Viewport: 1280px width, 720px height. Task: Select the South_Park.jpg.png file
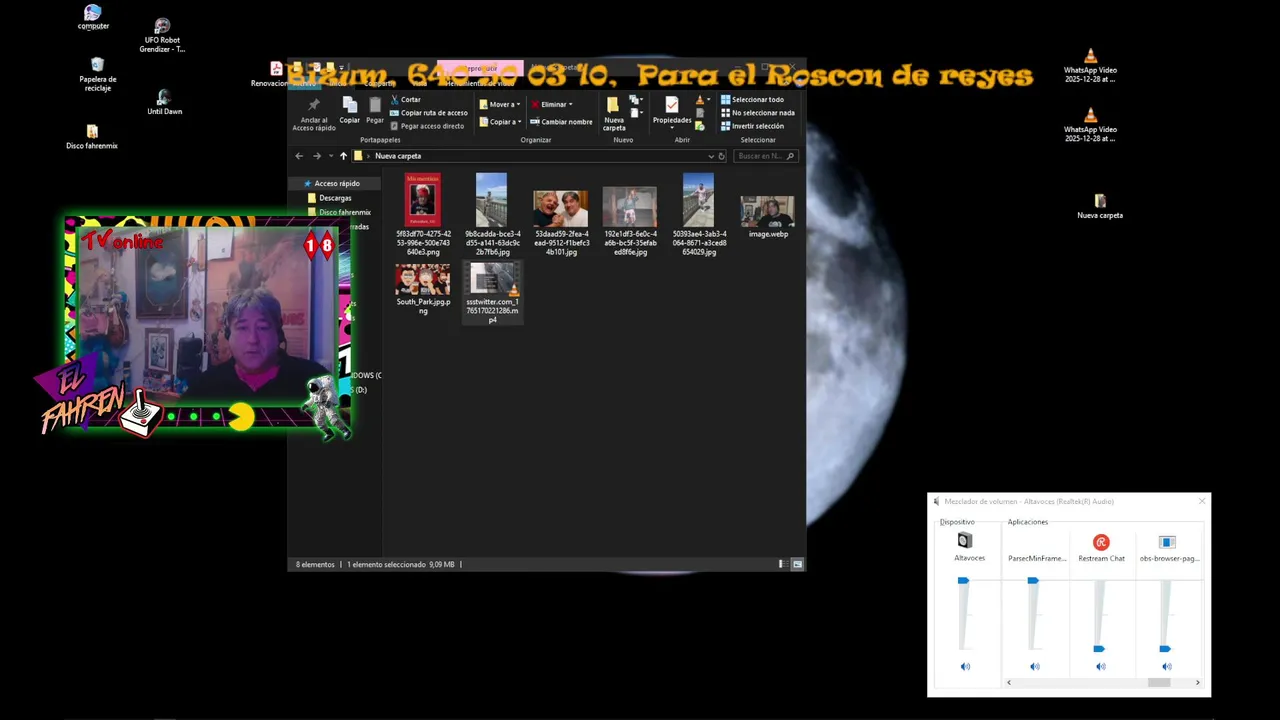(x=423, y=289)
